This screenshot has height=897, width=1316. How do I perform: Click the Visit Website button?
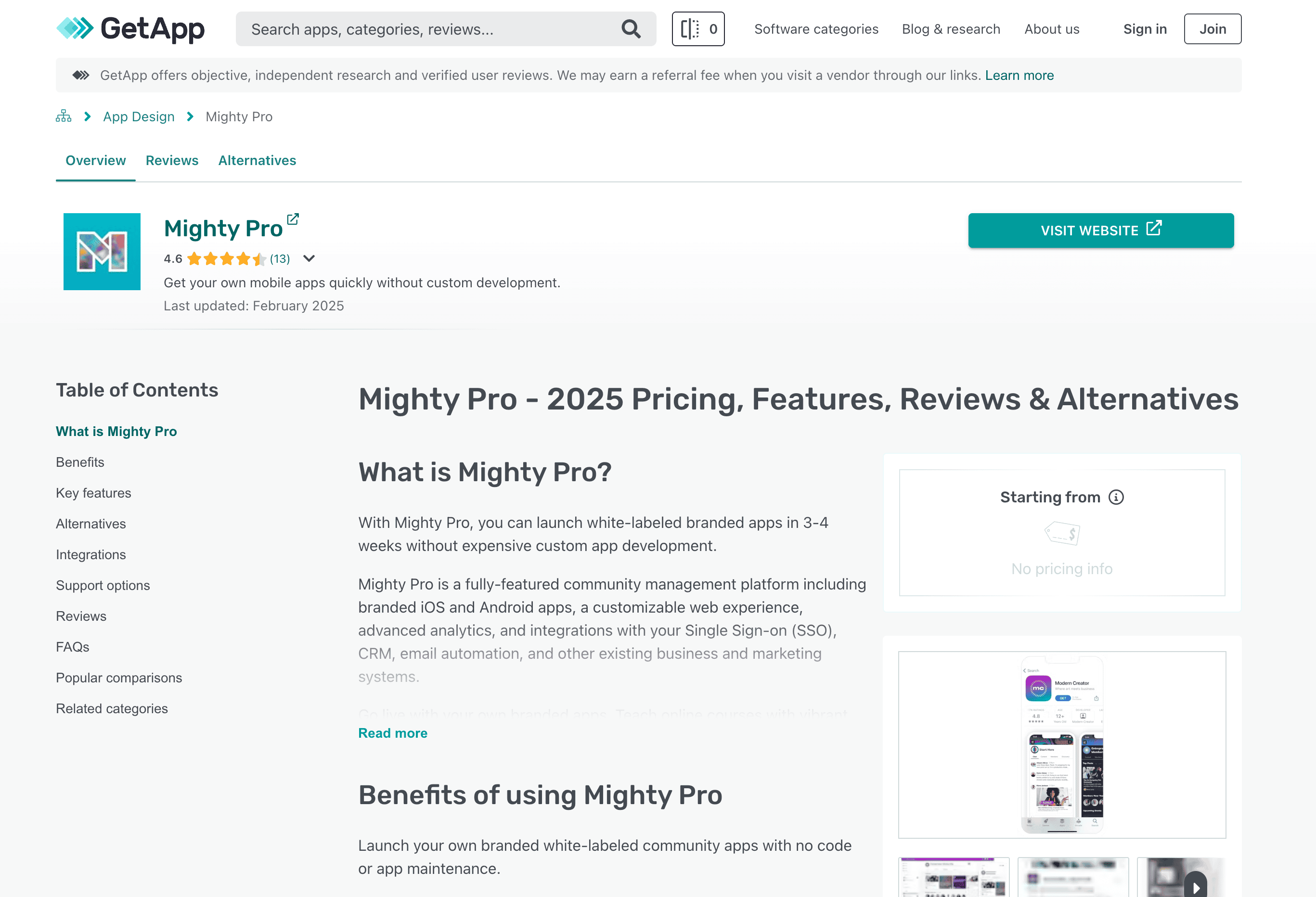coord(1100,231)
